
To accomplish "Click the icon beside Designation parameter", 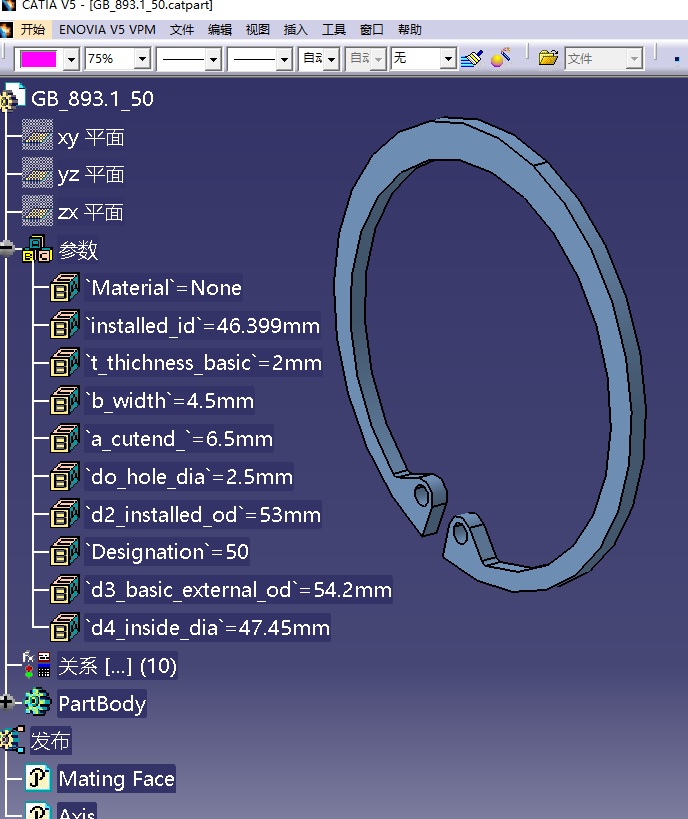I will pyautogui.click(x=65, y=552).
